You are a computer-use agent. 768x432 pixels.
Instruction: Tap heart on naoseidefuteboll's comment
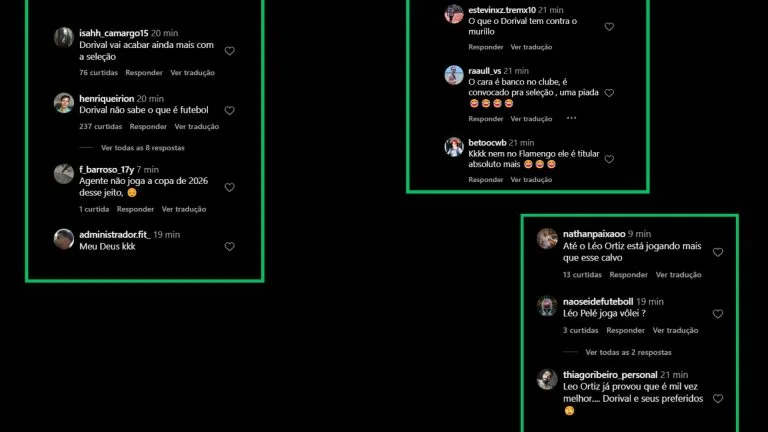click(718, 314)
